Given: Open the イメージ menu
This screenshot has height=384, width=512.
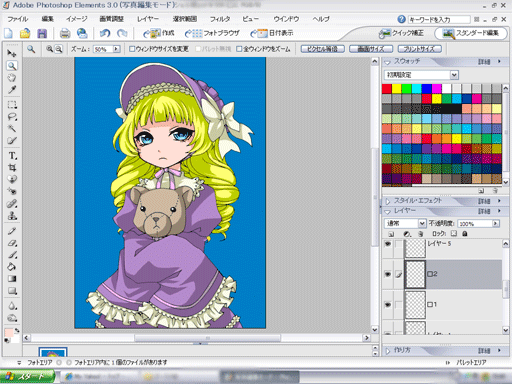Looking at the screenshot, I should tap(77, 19).
